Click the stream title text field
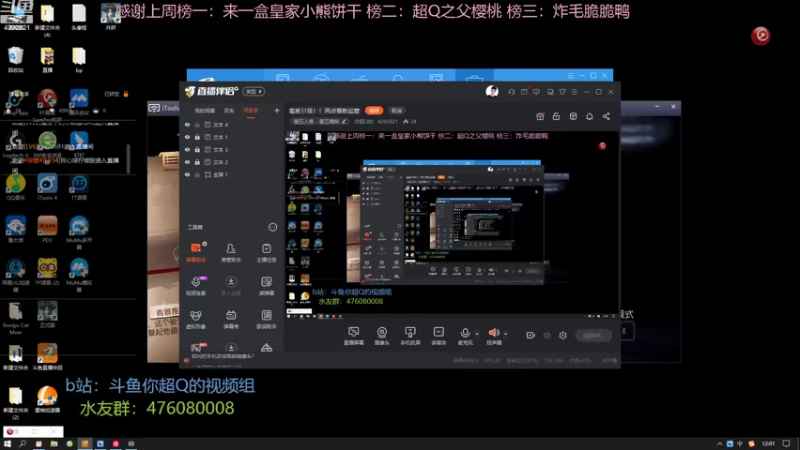The image size is (800, 450). (x=324, y=111)
